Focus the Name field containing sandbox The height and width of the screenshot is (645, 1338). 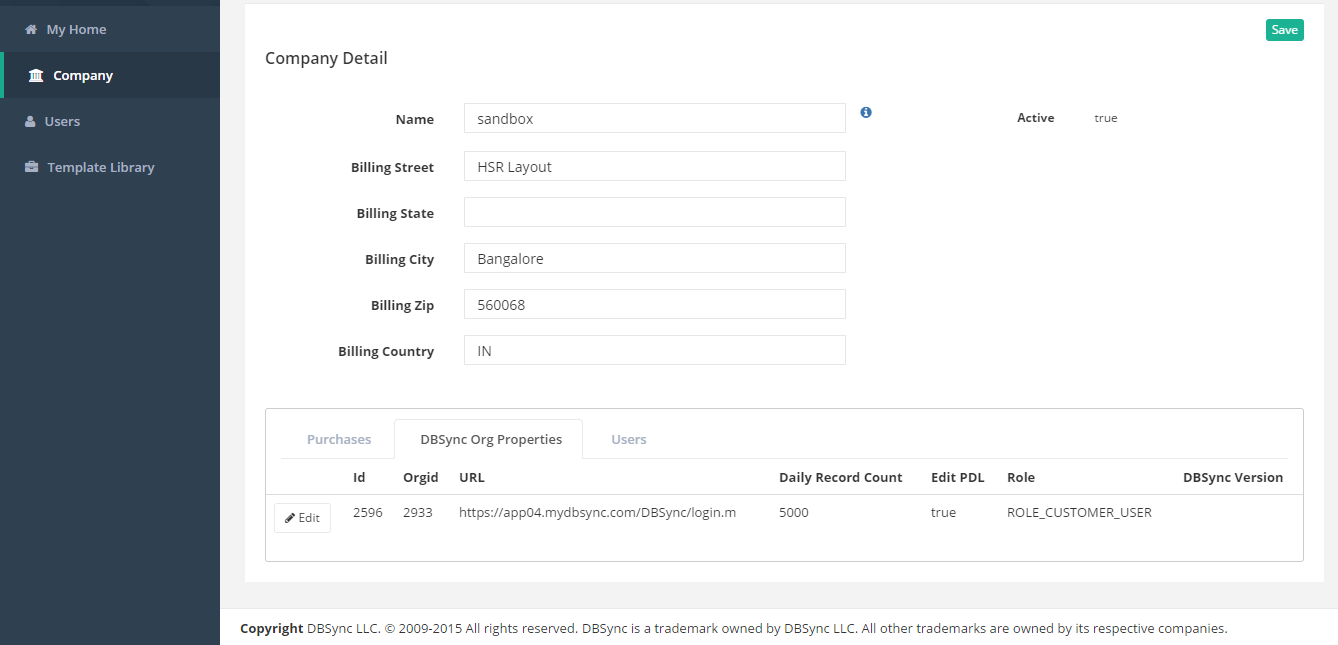pyautogui.click(x=655, y=119)
